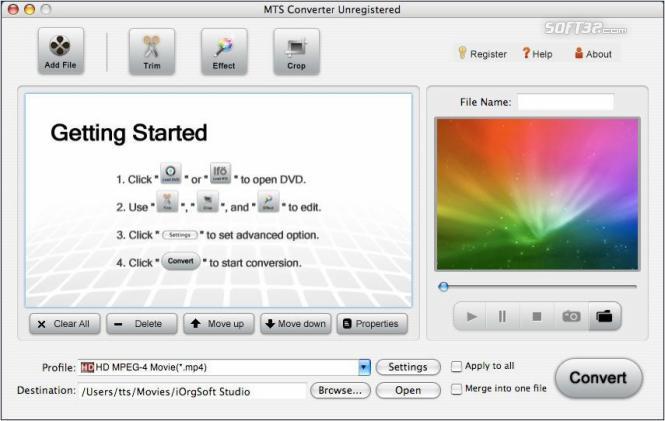665x421 pixels.
Task: Take a snapshot with the camera icon
Action: (x=571, y=316)
